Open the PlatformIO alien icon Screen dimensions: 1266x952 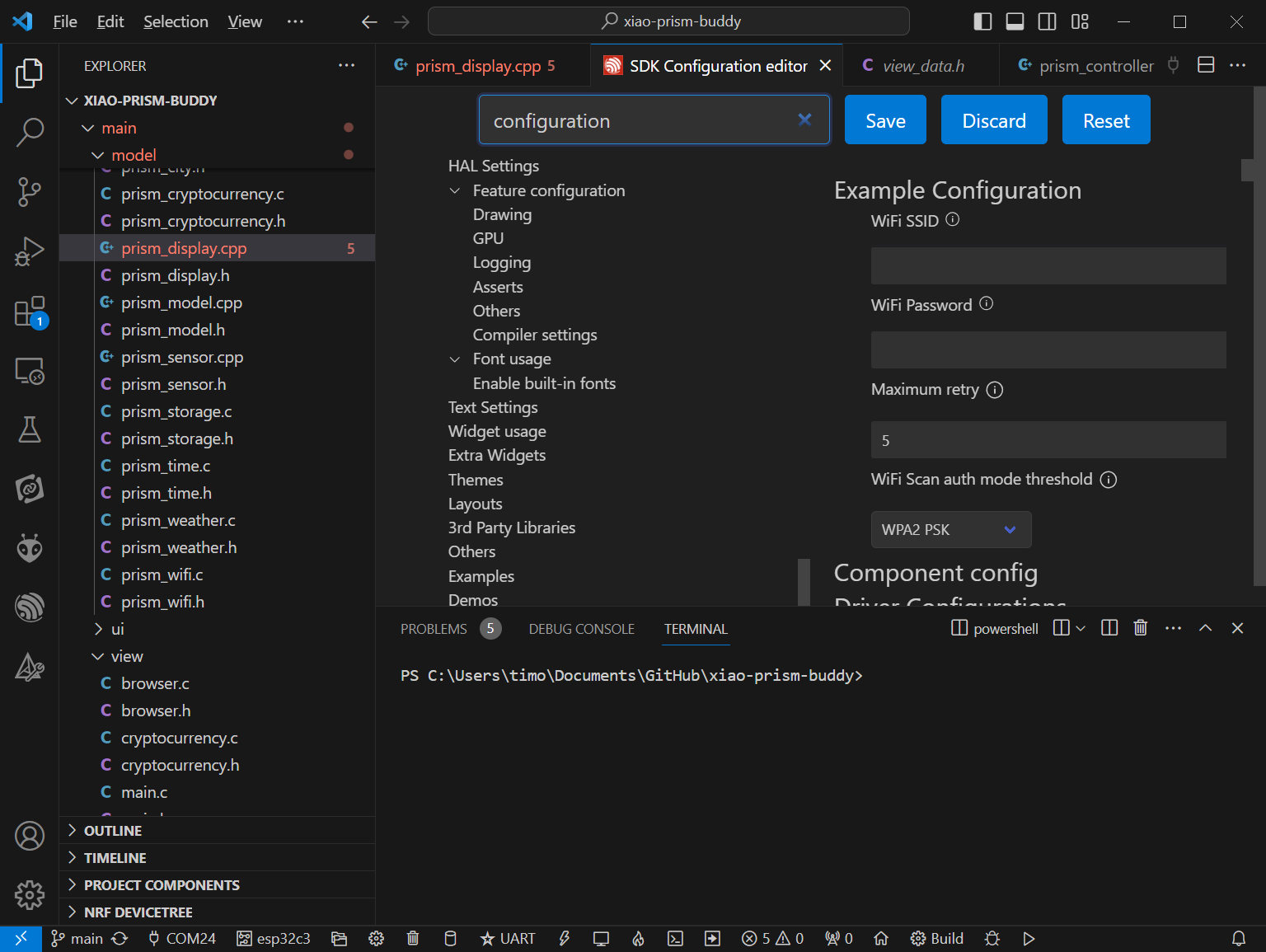(x=30, y=548)
